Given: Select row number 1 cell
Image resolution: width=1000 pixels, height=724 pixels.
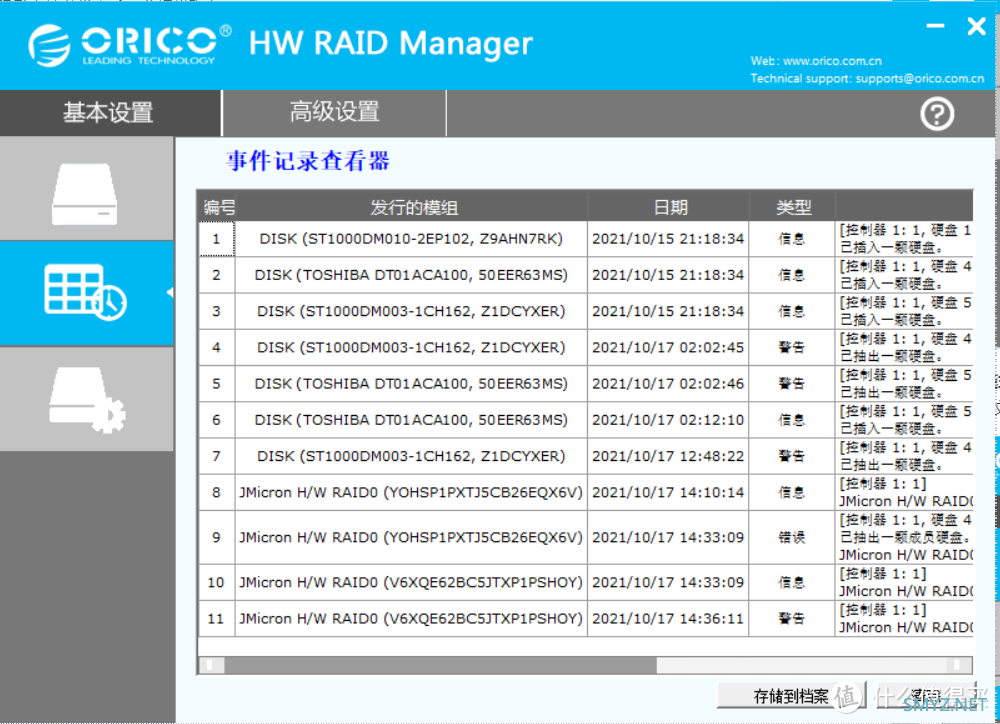Looking at the screenshot, I should click(217, 239).
